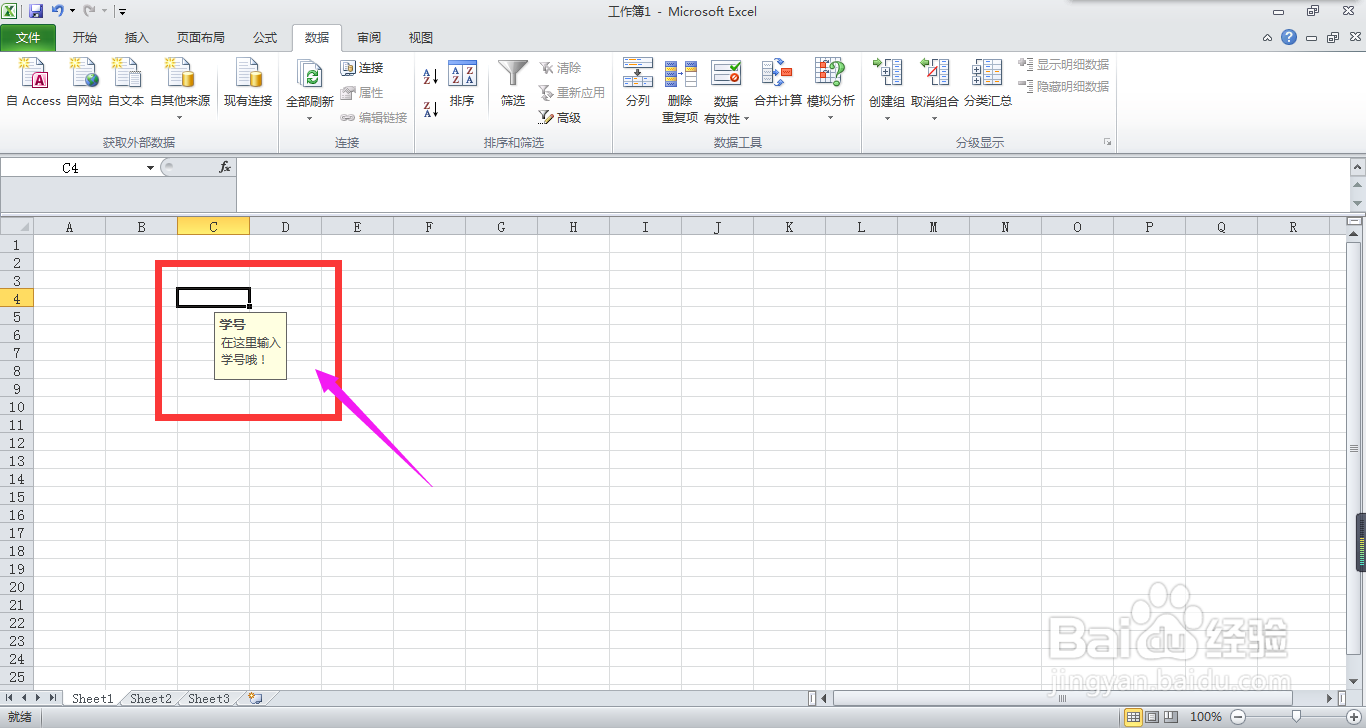The image size is (1366, 728).
Task: Click 创建组 to group rows
Action: click(886, 85)
